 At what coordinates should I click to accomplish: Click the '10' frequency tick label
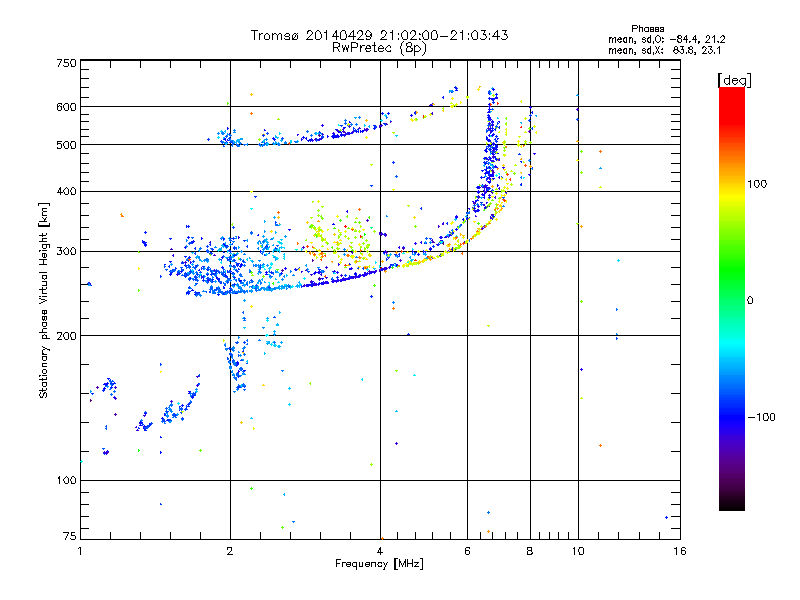(x=578, y=551)
